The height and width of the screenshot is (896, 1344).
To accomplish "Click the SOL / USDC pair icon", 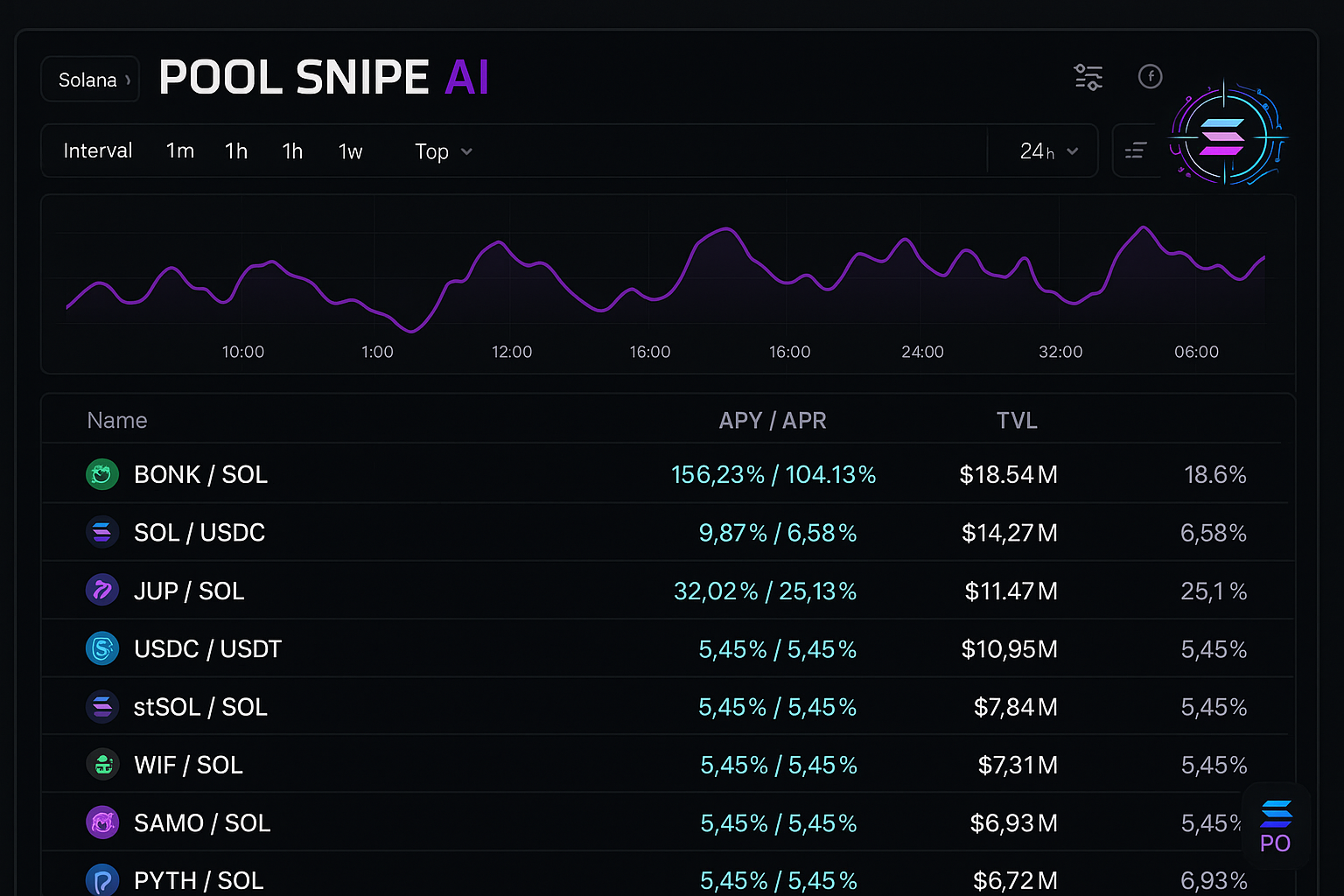I will [102, 532].
